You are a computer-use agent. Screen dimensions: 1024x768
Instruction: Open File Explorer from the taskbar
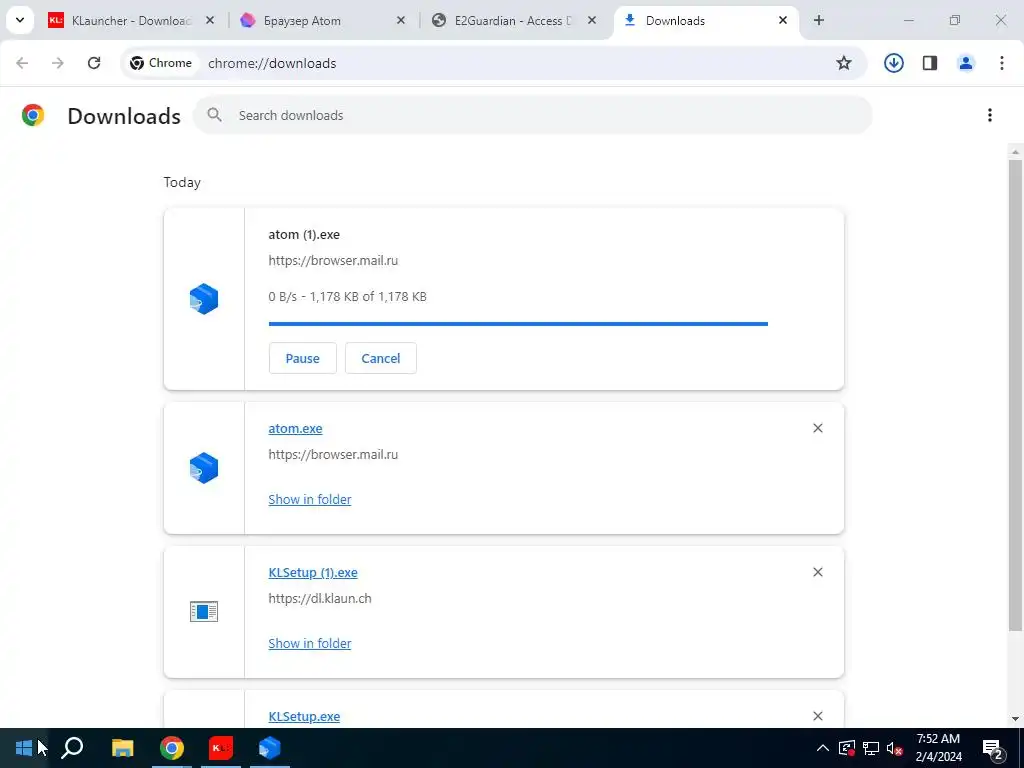pos(122,748)
